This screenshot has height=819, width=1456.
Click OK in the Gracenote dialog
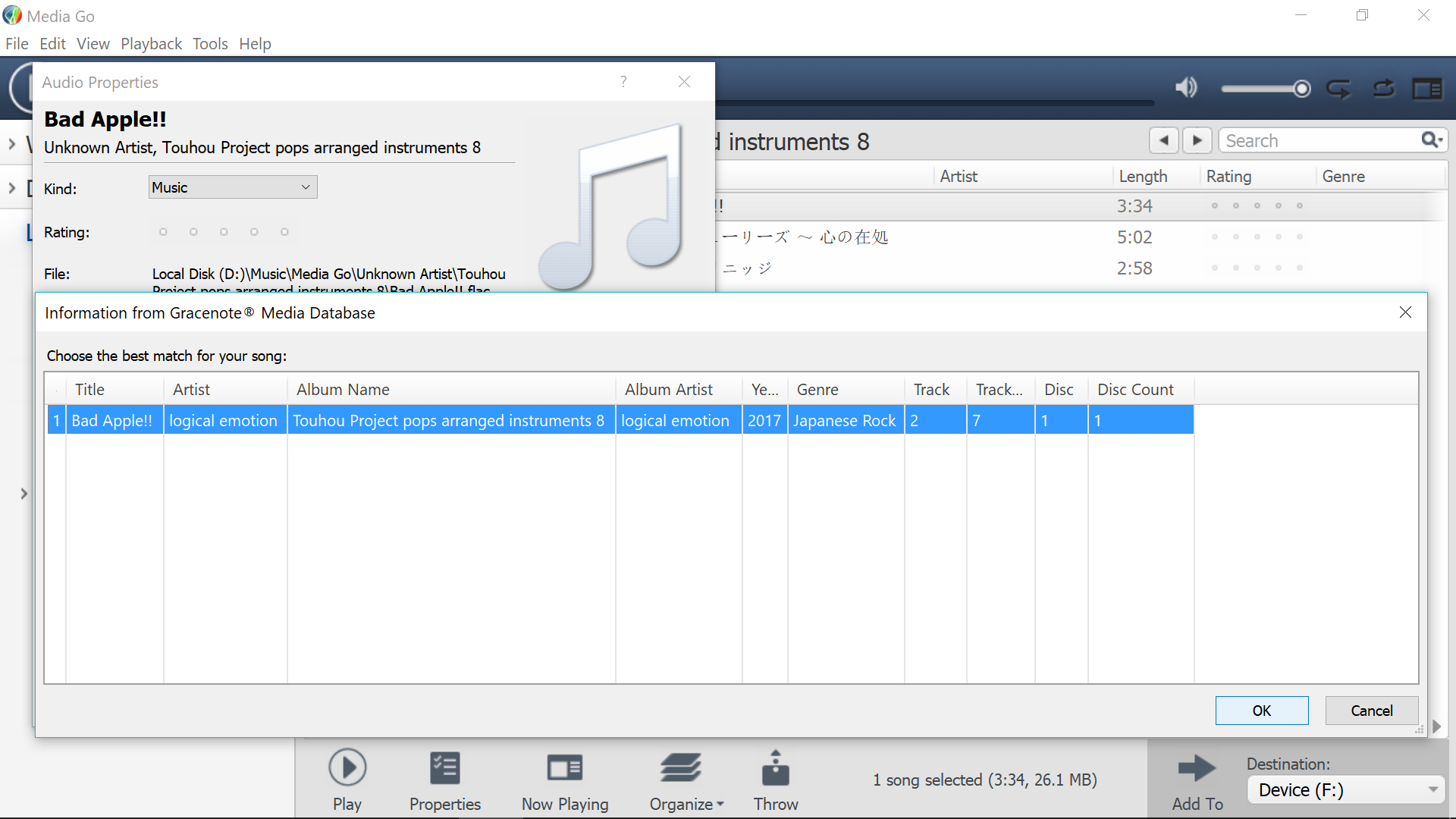click(x=1261, y=711)
